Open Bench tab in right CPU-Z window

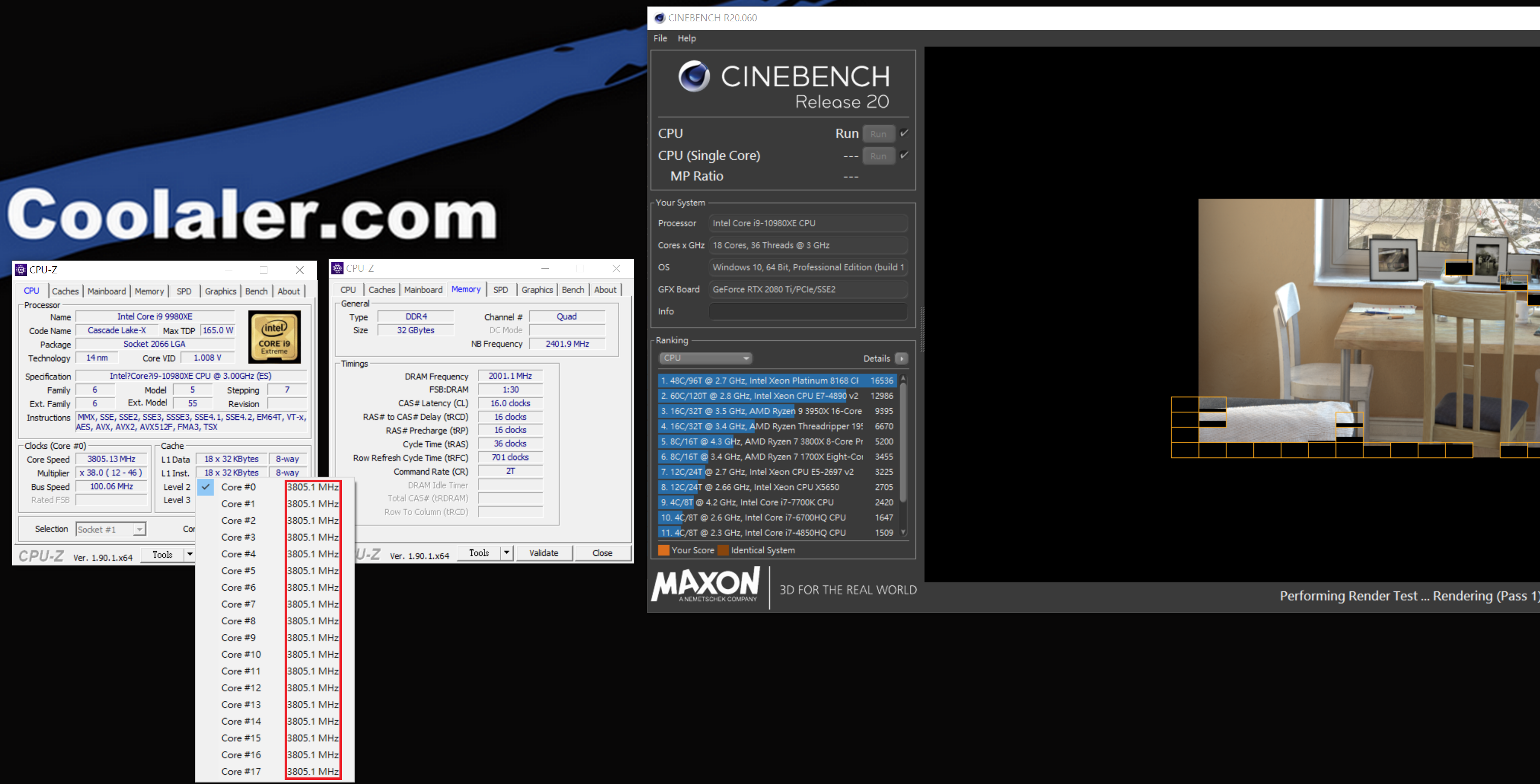pos(573,290)
